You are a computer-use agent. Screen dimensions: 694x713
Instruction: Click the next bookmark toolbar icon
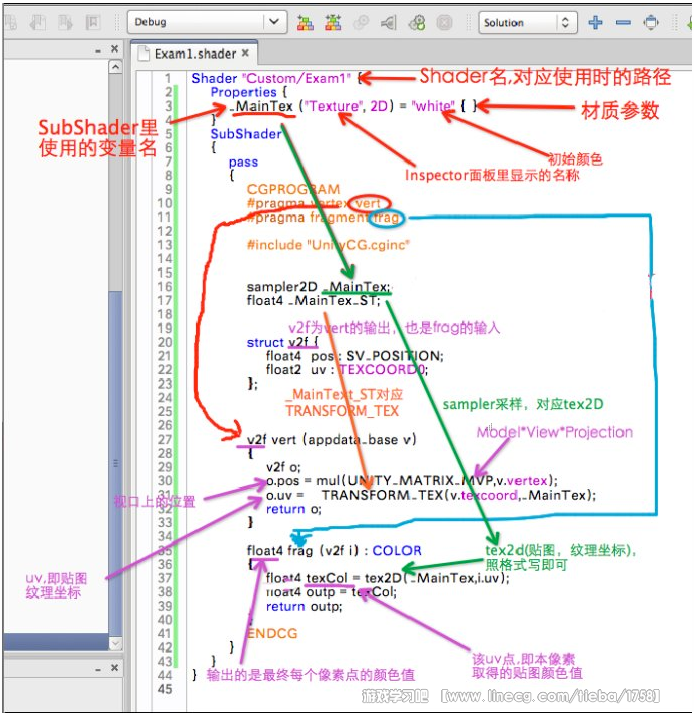click(x=65, y=22)
